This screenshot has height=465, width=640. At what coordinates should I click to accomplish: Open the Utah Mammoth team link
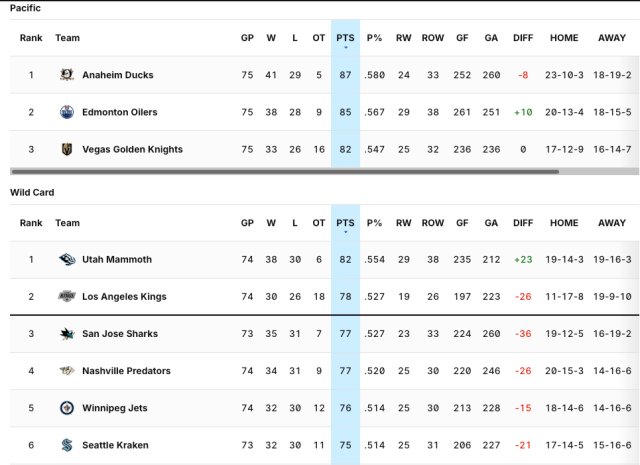117,260
